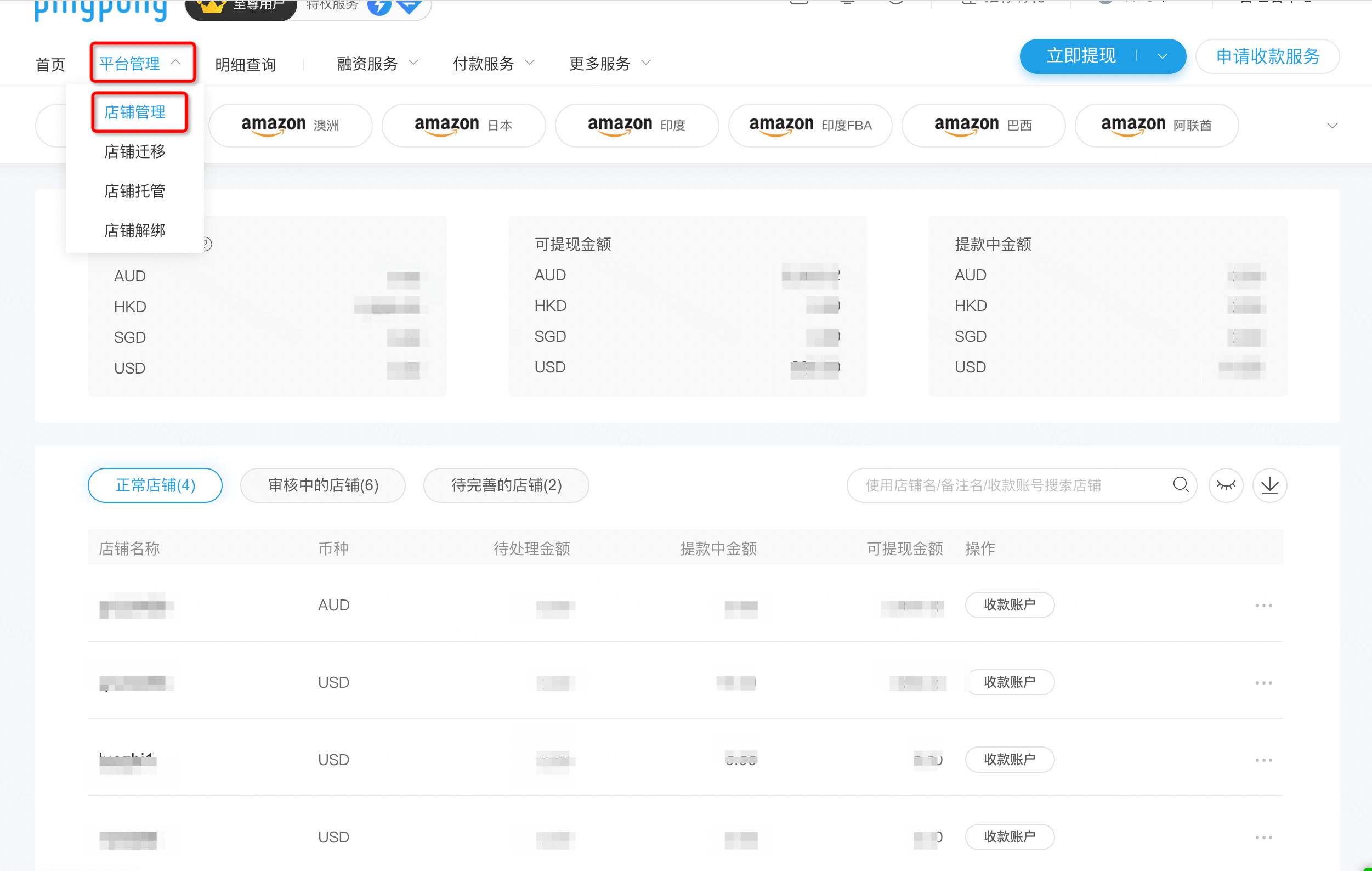
Task: Expand the platform list chevron
Action: point(1331,126)
